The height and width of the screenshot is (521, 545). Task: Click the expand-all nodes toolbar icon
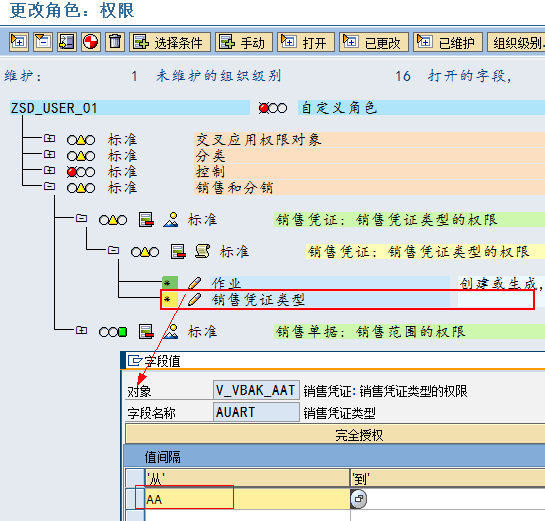(19, 42)
